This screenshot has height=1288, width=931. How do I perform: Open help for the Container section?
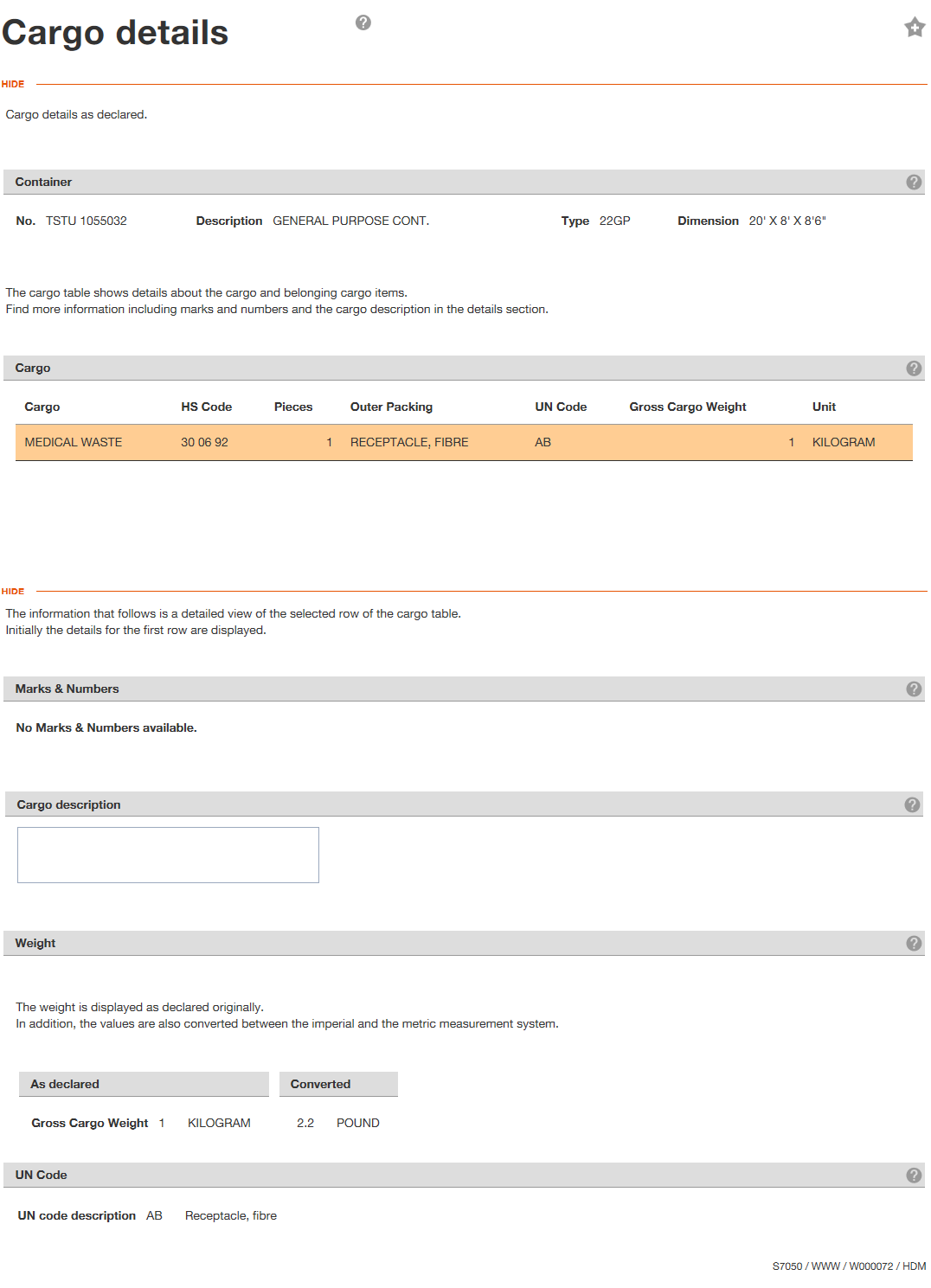pyautogui.click(x=914, y=182)
